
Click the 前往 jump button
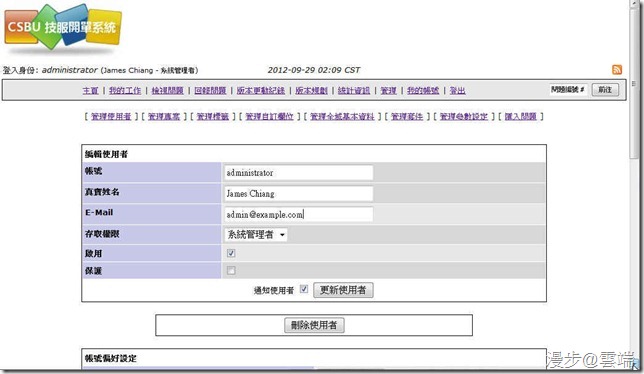click(x=605, y=89)
